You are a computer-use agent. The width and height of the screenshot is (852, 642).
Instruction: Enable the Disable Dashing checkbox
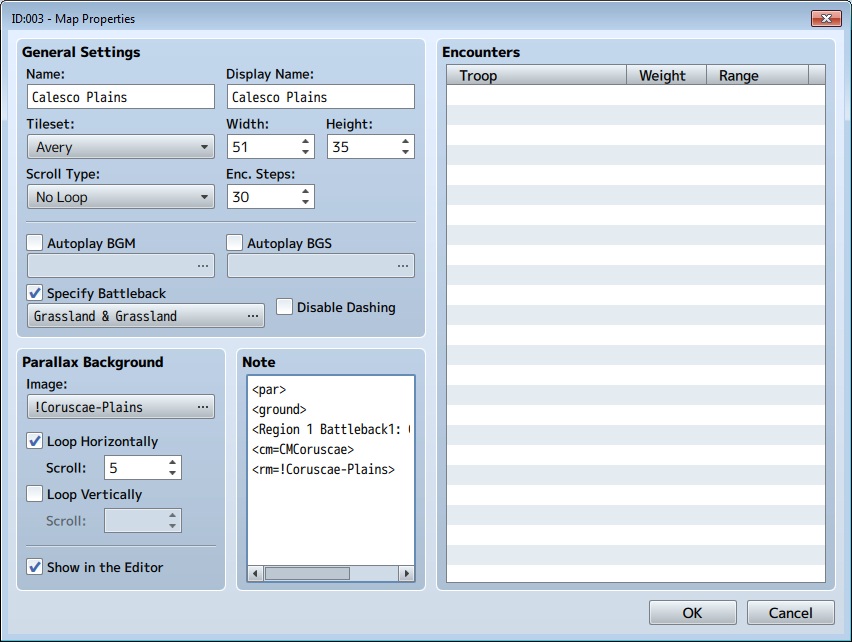(x=285, y=307)
